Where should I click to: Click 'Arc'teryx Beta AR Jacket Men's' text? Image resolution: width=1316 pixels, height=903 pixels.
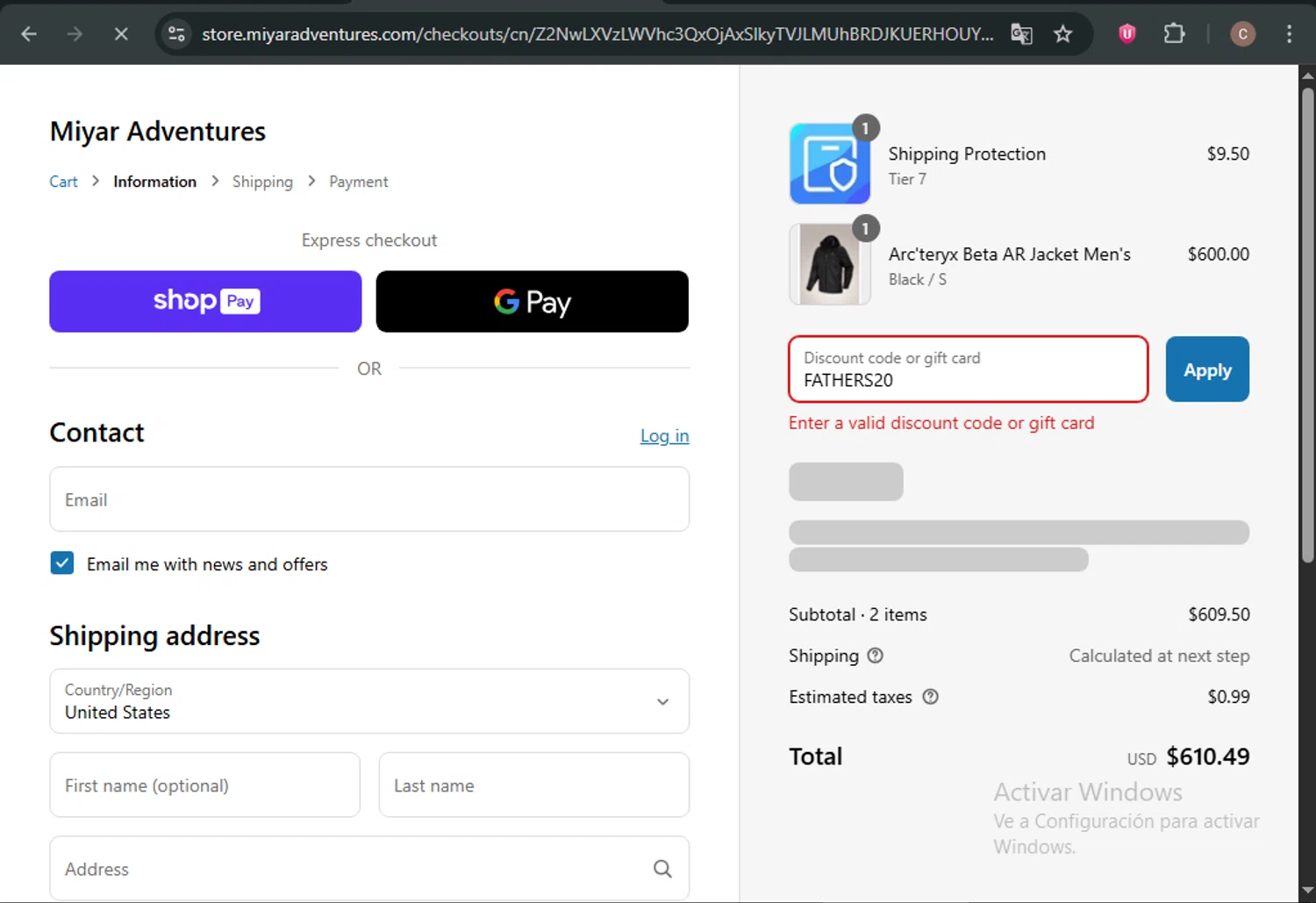(1009, 254)
